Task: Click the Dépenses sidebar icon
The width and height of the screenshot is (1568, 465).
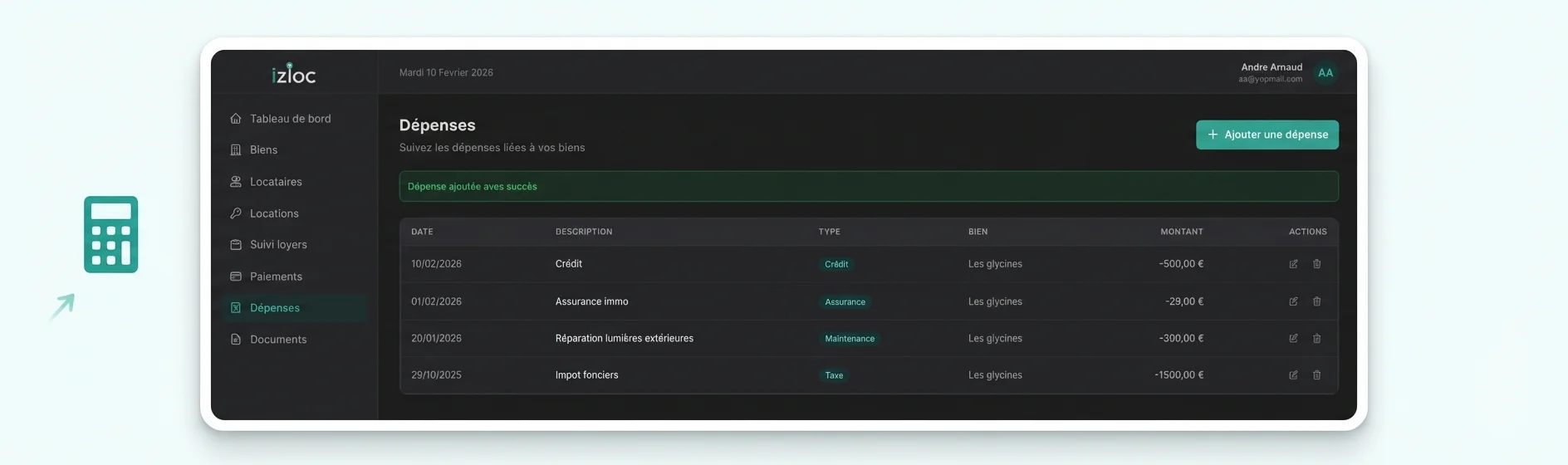Action: [236, 308]
